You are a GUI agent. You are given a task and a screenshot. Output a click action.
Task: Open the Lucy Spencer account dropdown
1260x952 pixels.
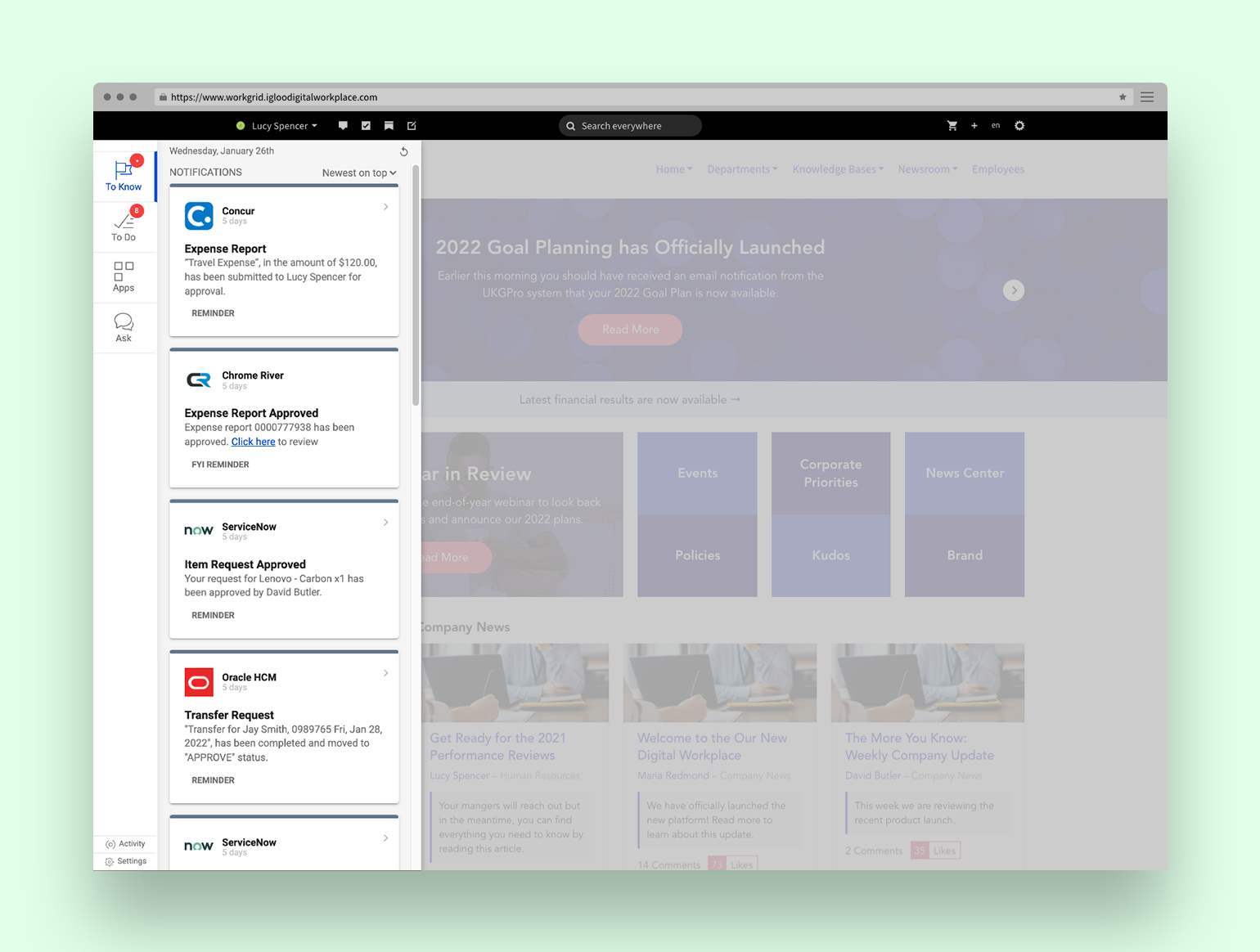click(278, 125)
